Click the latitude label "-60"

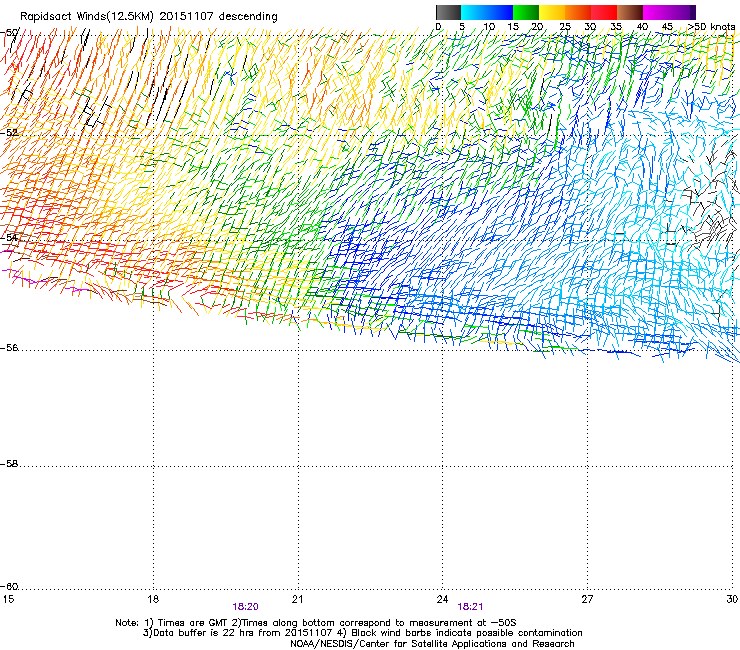[x=9, y=587]
